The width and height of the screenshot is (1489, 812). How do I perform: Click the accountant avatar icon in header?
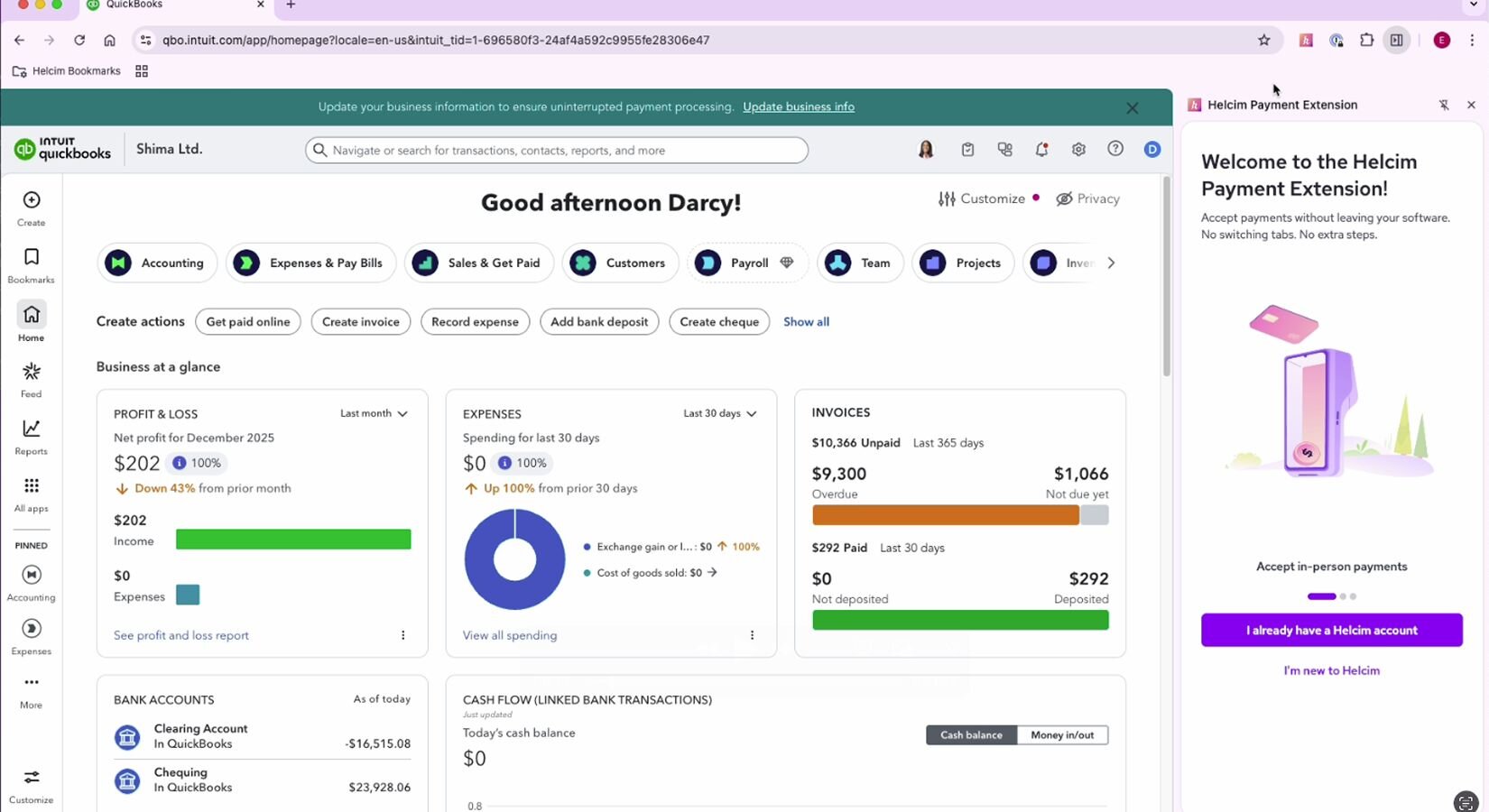pos(926,150)
